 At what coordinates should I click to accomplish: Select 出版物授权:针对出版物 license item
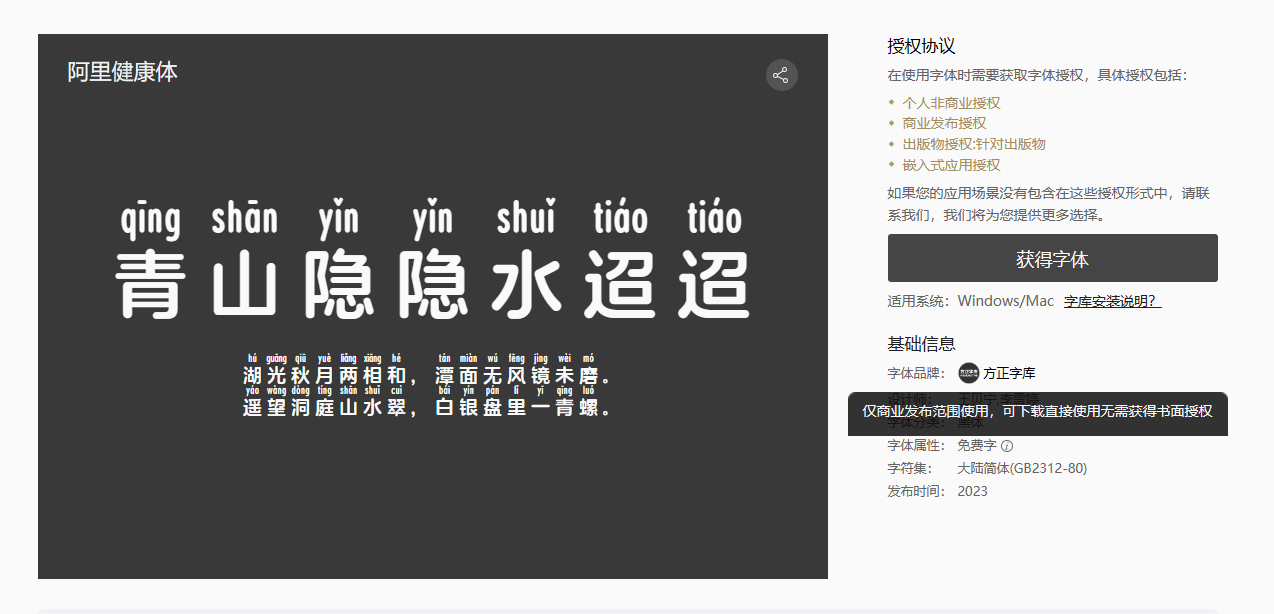[974, 144]
